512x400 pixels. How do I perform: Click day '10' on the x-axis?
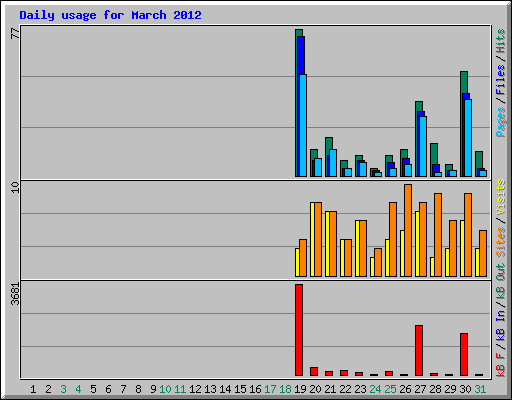[165, 389]
